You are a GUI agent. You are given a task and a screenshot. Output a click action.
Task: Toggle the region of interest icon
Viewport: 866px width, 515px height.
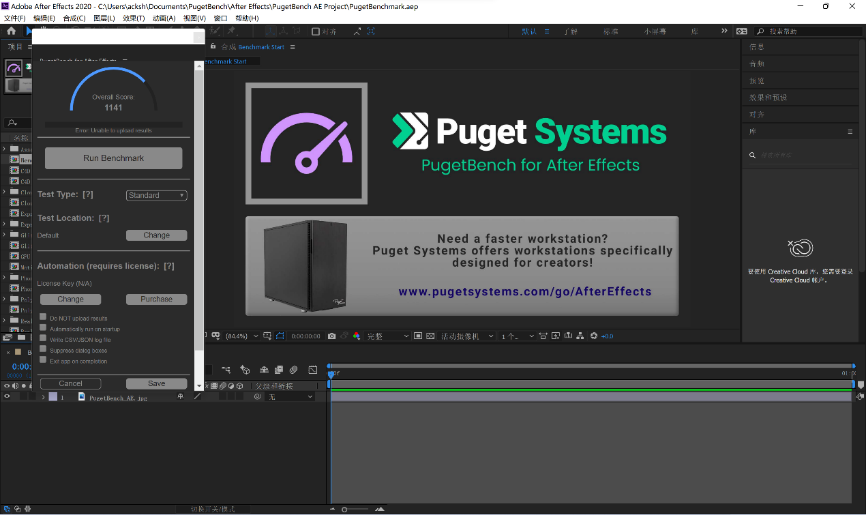pos(418,336)
